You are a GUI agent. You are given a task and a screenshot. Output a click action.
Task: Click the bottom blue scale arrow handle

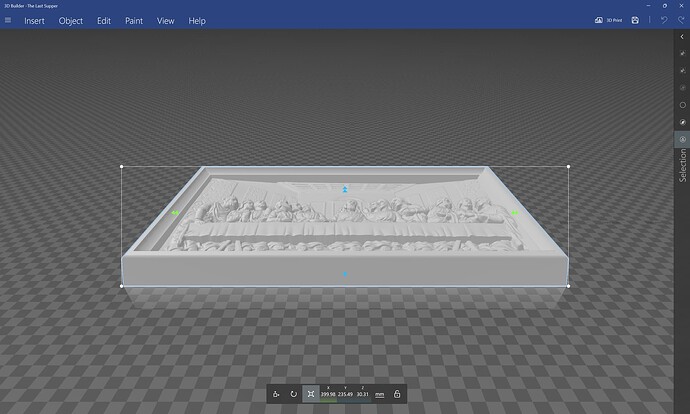pos(345,274)
